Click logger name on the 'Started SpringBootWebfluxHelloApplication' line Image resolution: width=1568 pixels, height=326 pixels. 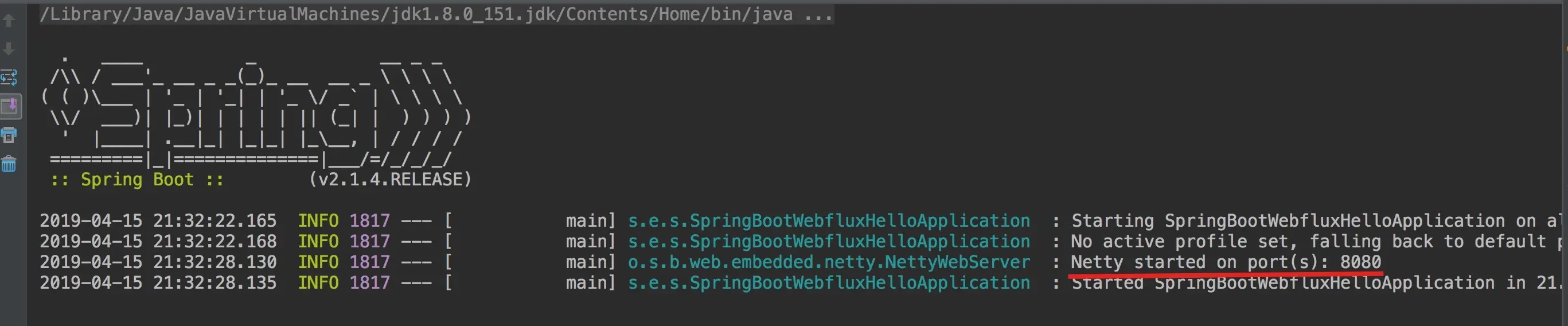tap(829, 283)
